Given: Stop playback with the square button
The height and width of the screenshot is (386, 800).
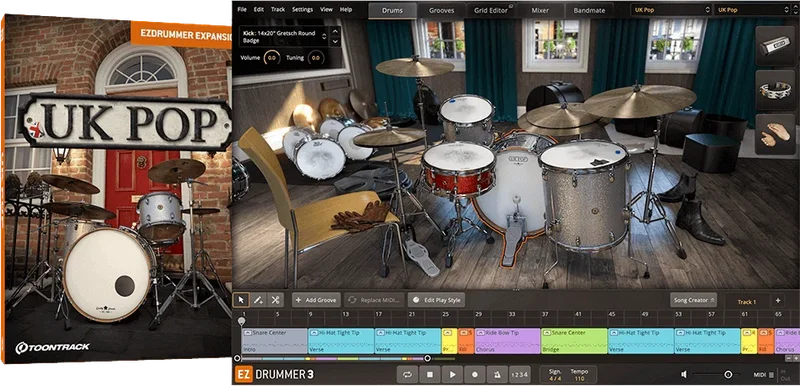Looking at the screenshot, I should pyautogui.click(x=430, y=375).
